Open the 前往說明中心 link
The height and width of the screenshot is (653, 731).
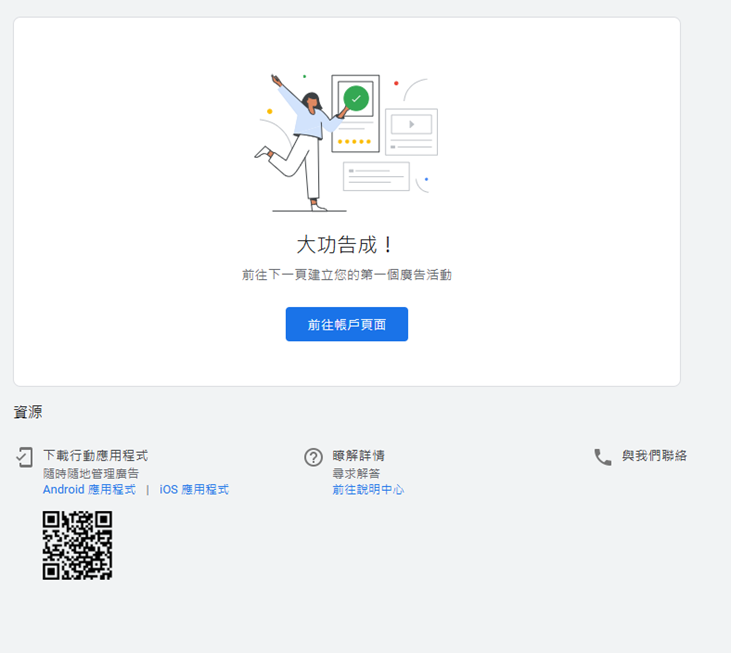[x=368, y=489]
